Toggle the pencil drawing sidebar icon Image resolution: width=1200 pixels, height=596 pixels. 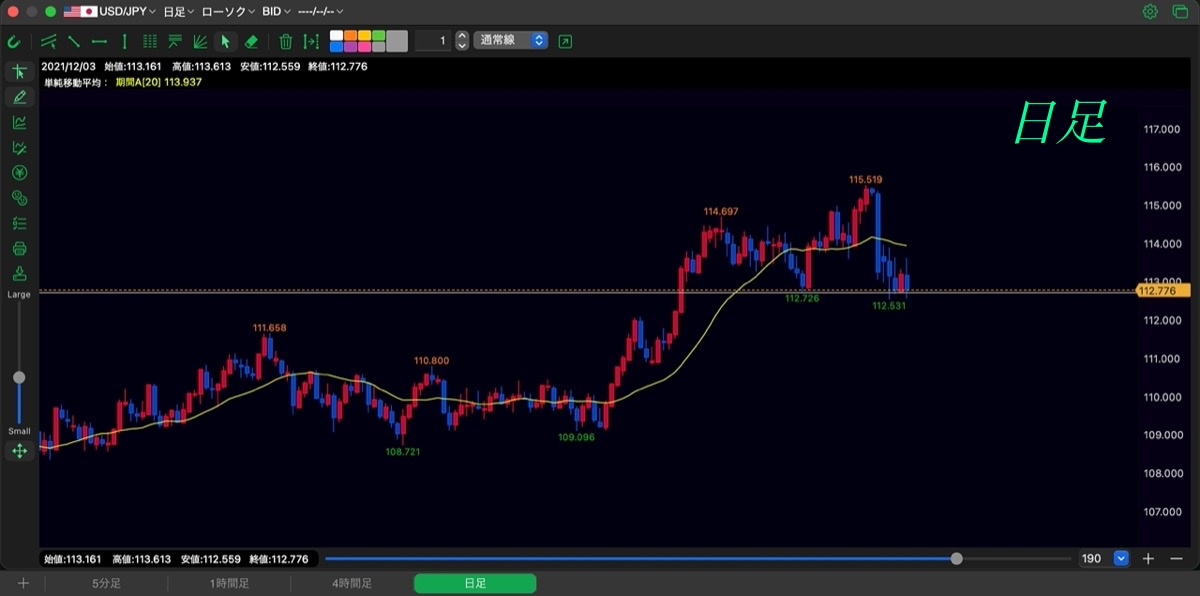point(19,97)
